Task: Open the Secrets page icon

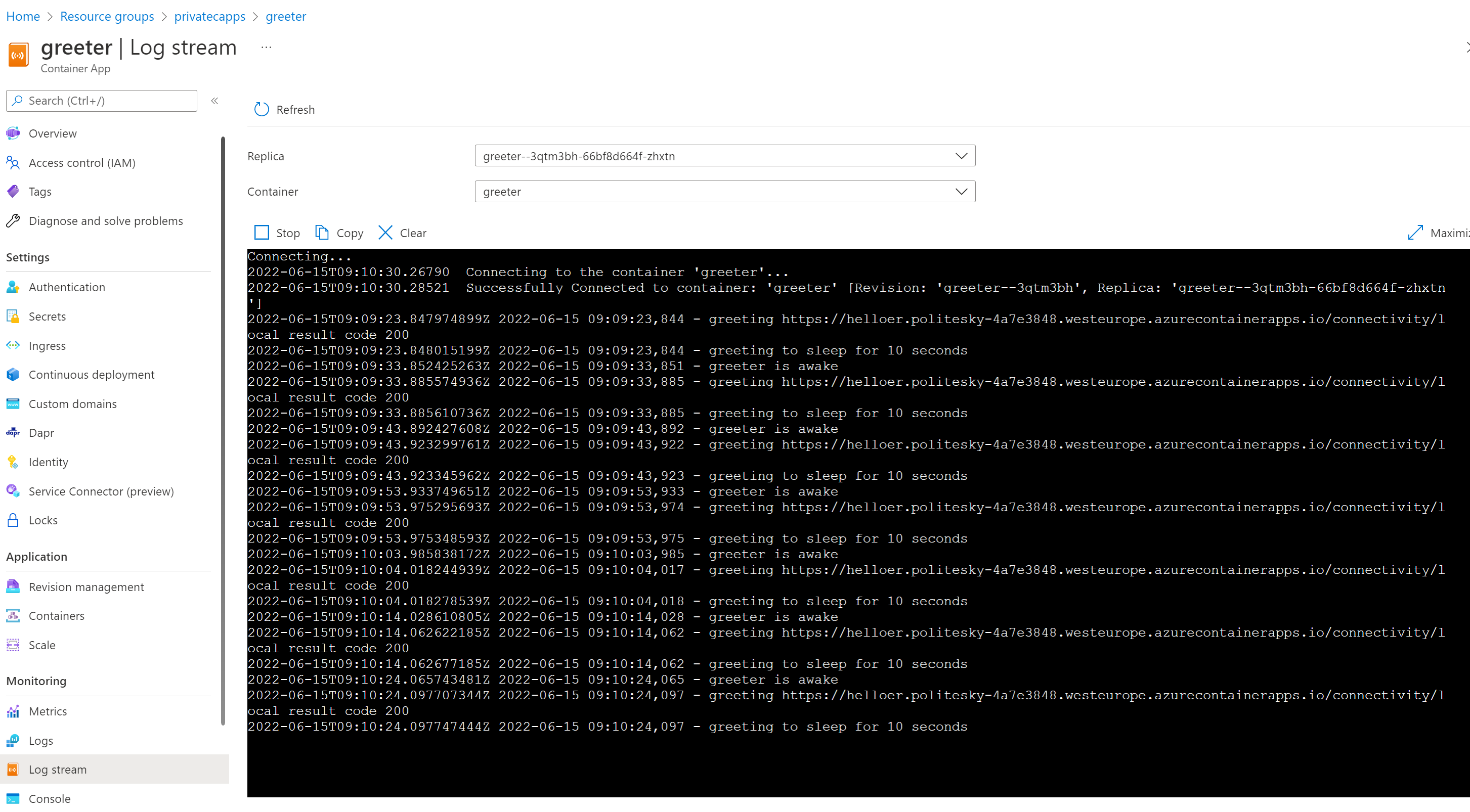Action: pos(13,317)
